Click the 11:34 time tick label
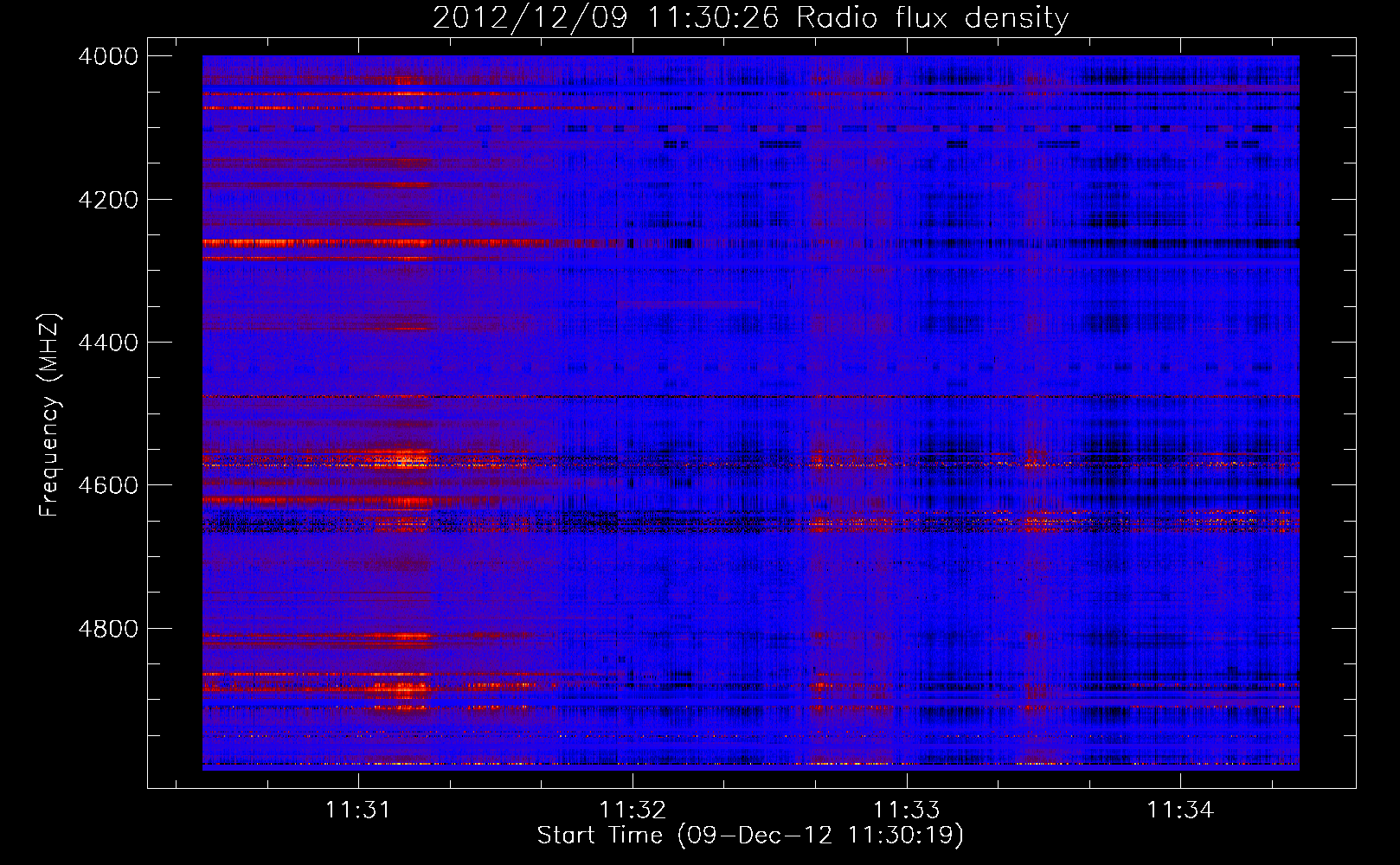The width and height of the screenshot is (1400, 865). pyautogui.click(x=1181, y=811)
